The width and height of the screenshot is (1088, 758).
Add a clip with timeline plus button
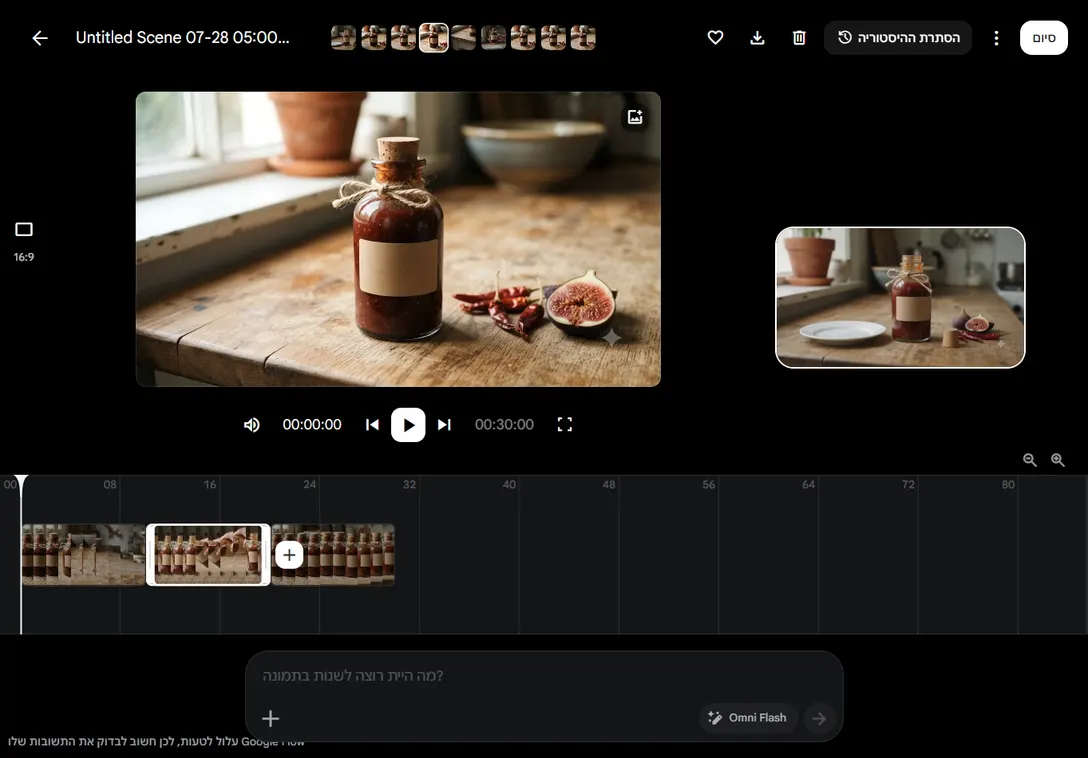pos(289,555)
